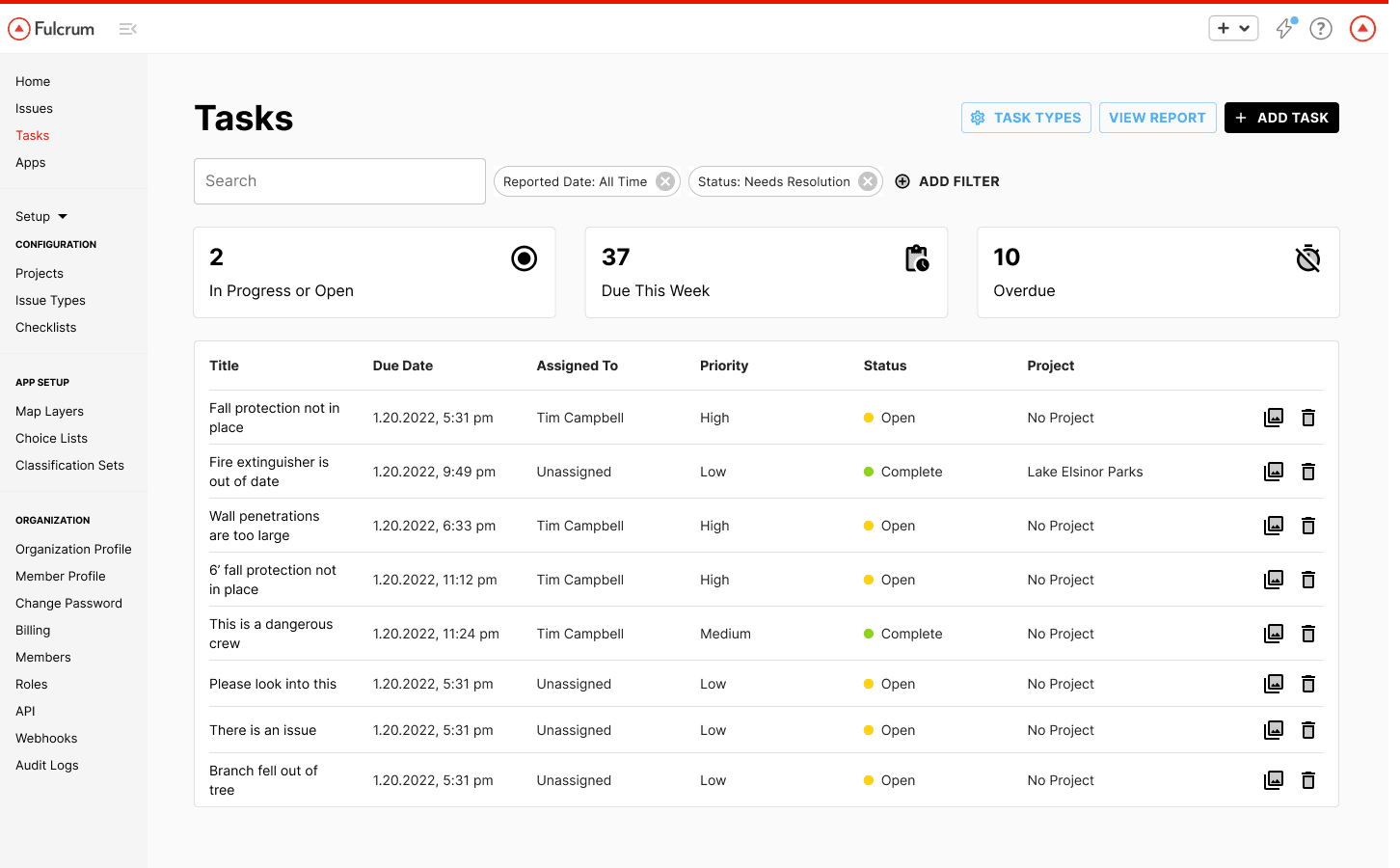Collapse the sidebar using the hamburger icon

[x=127, y=29]
